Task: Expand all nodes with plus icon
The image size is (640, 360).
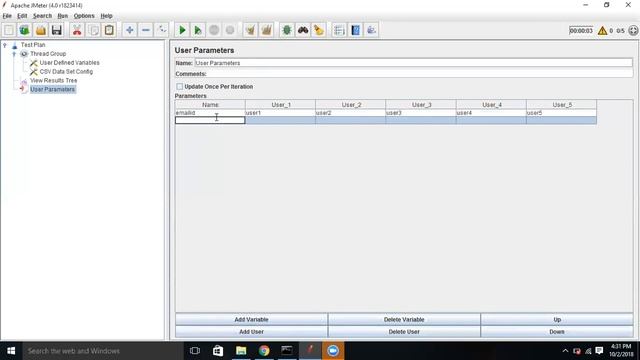Action: (x=129, y=30)
